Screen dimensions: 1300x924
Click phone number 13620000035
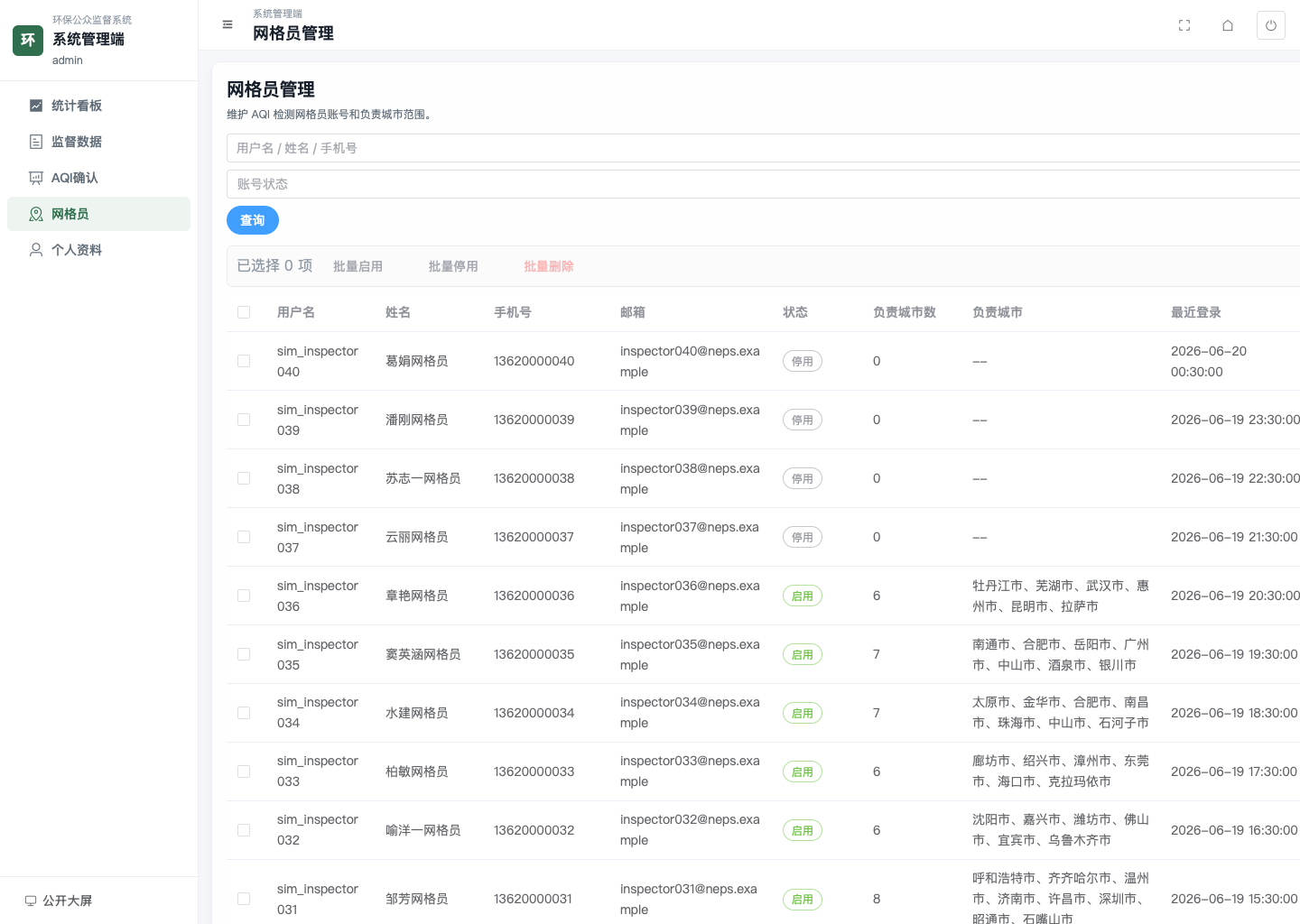coord(534,654)
